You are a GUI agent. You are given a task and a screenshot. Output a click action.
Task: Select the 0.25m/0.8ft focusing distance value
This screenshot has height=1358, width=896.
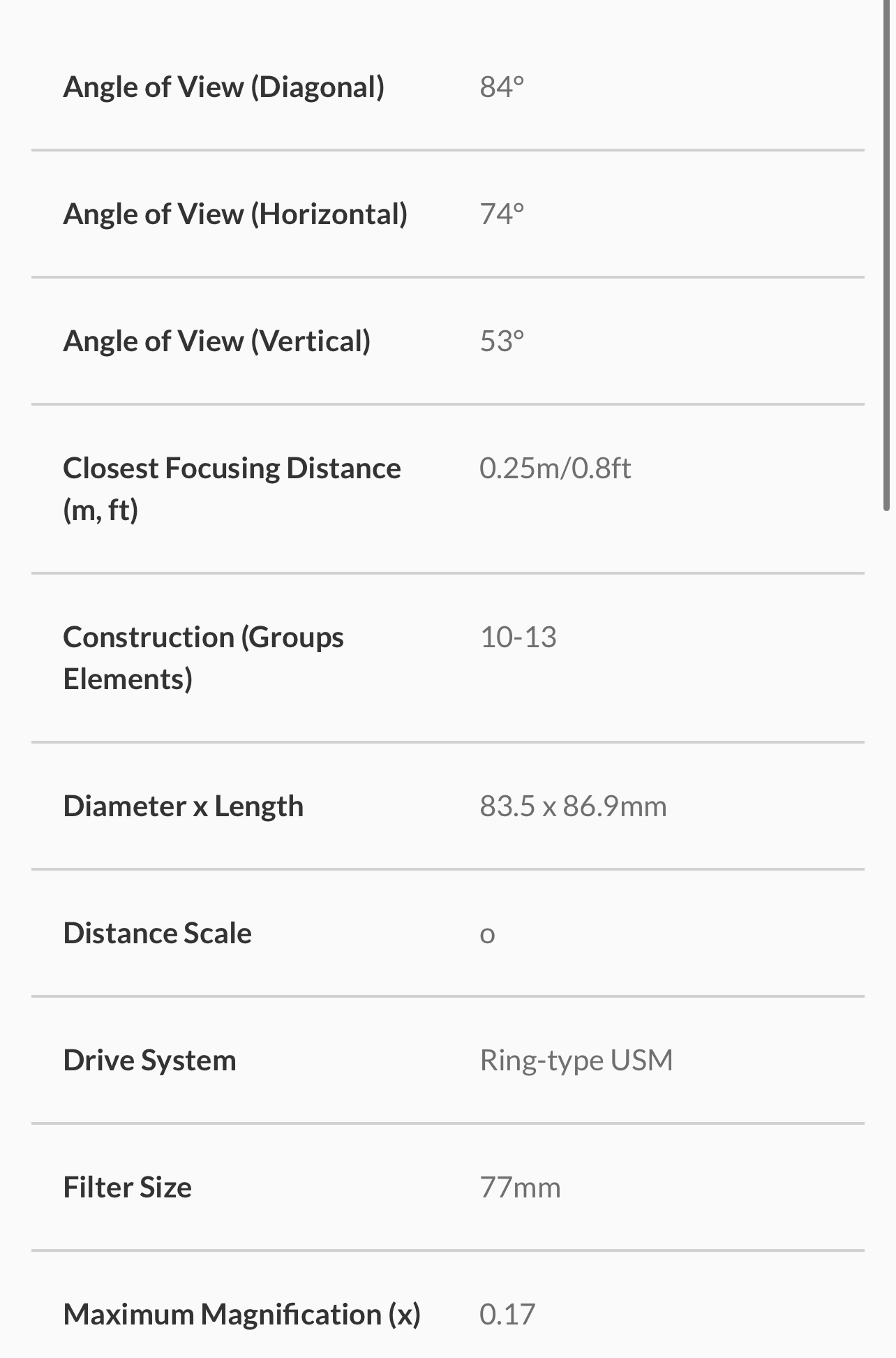click(x=555, y=468)
